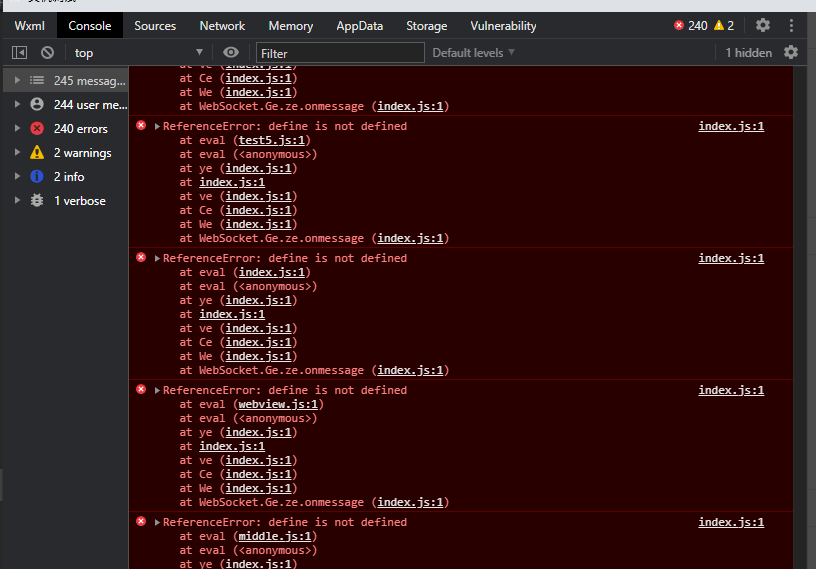The width and height of the screenshot is (816, 569).
Task: Toggle the eye live expression icon
Action: (x=231, y=53)
